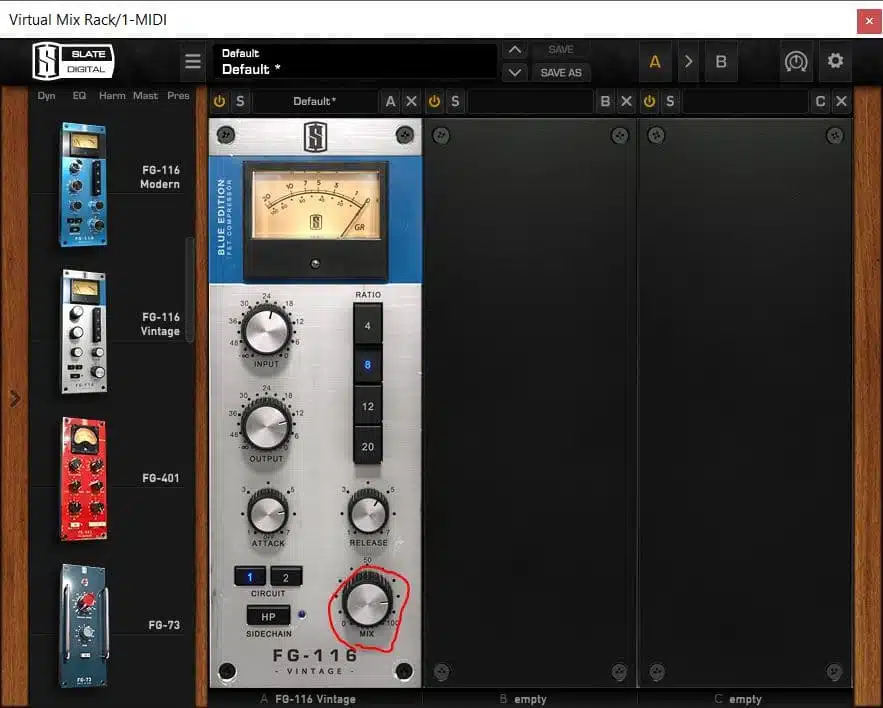Viewport: 883px width, 708px height.
Task: Open the slot A Default* preset field
Action: coord(315,101)
